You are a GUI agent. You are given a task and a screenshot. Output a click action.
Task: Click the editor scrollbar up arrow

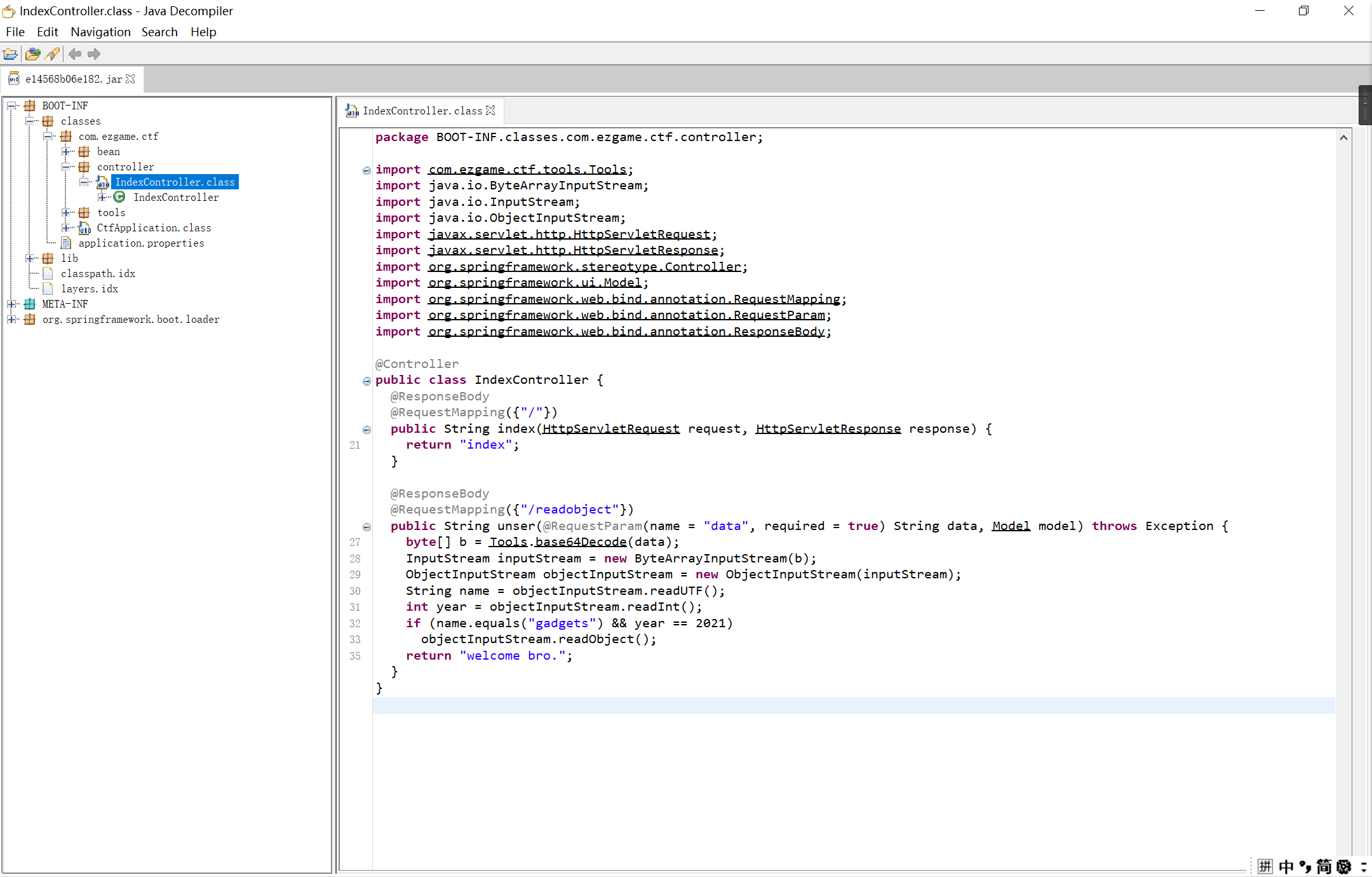1343,138
